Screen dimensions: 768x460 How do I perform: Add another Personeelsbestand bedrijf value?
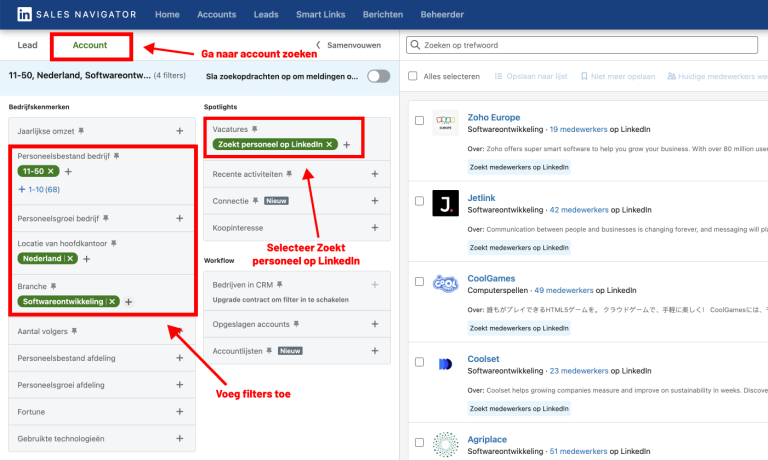pos(68,171)
